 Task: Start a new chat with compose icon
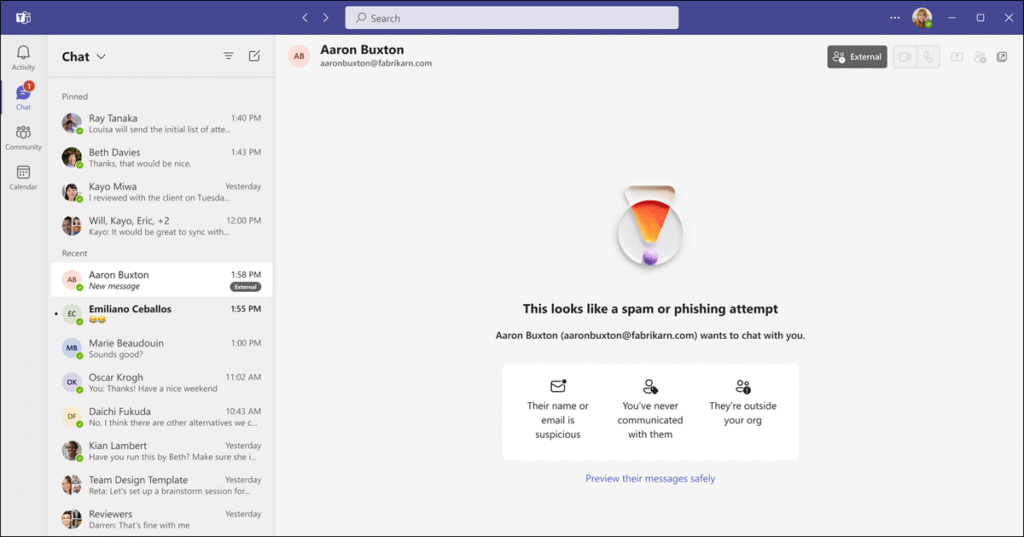tap(254, 56)
